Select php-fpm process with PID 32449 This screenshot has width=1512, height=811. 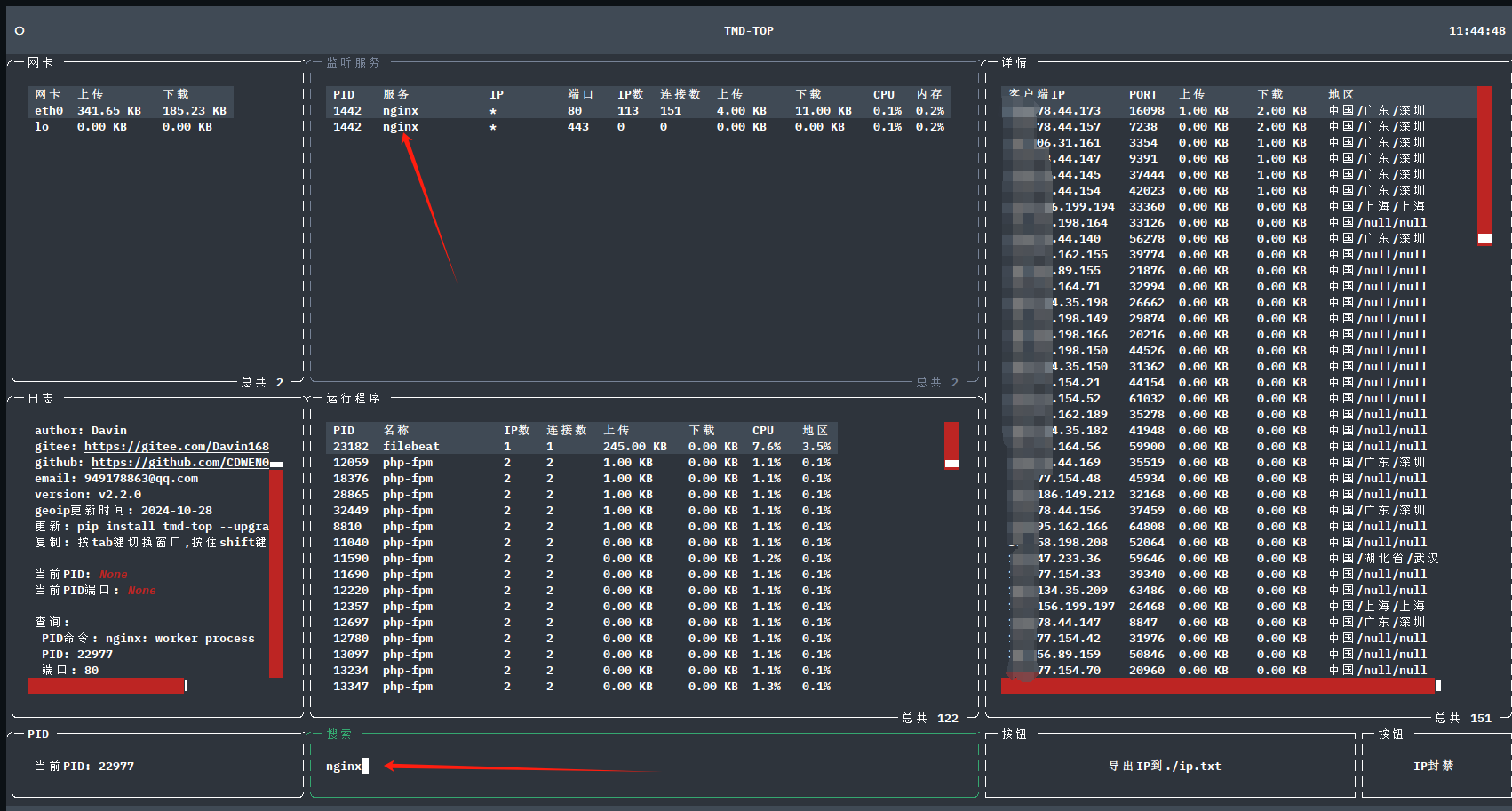click(x=582, y=511)
